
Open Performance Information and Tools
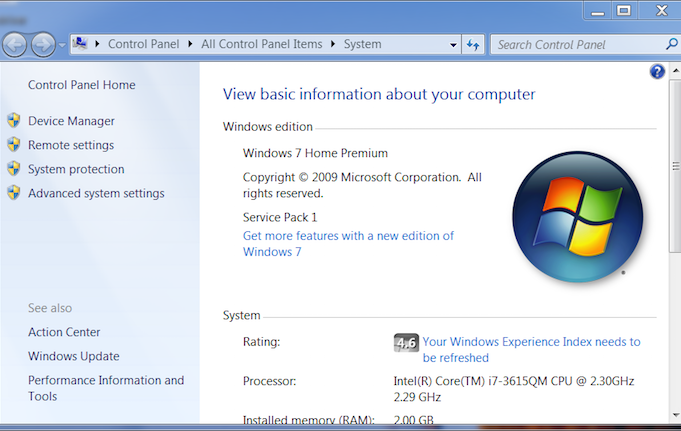(106, 388)
